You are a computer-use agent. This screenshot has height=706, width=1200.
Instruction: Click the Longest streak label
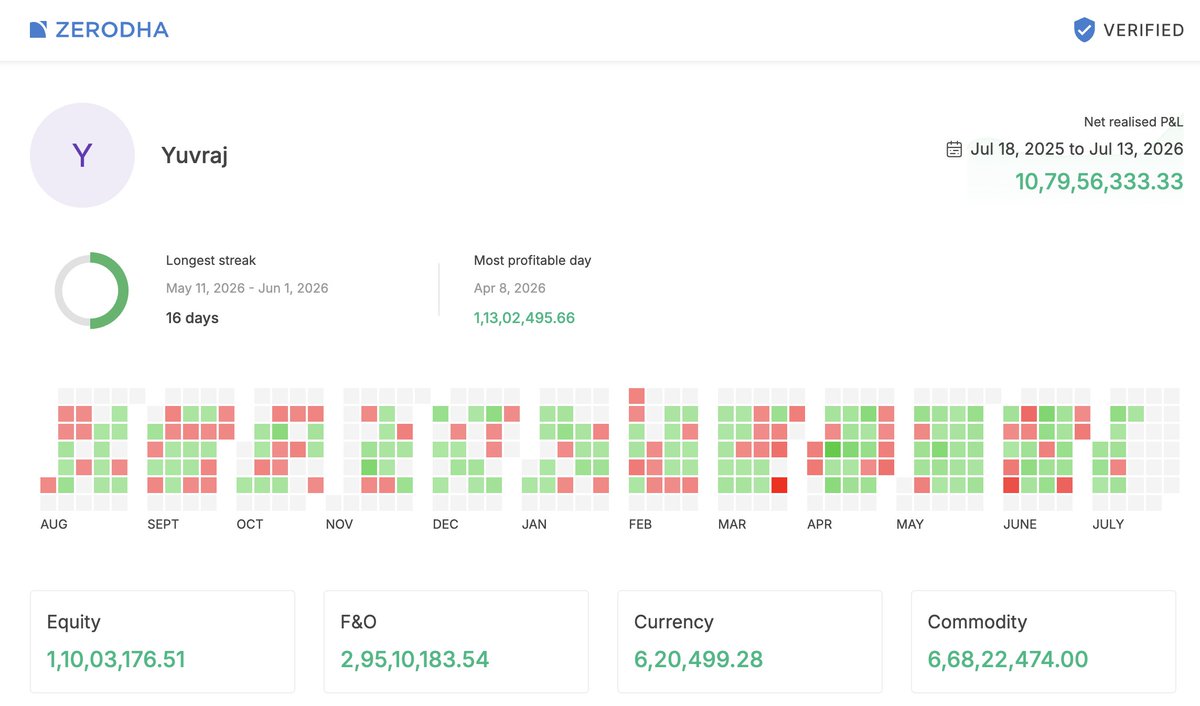pyautogui.click(x=211, y=260)
